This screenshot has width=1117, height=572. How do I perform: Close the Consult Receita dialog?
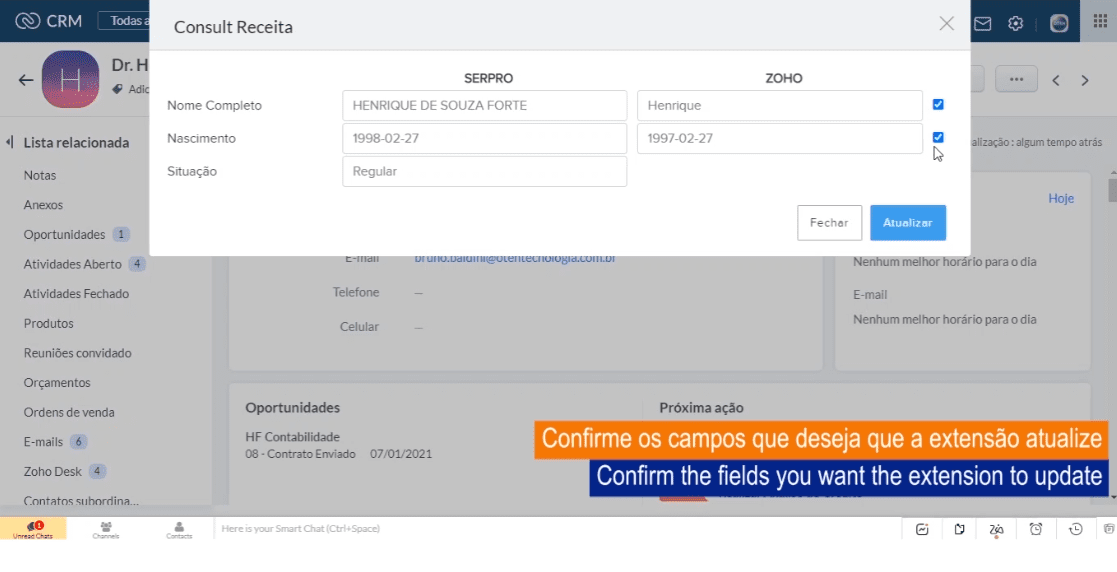(x=946, y=24)
